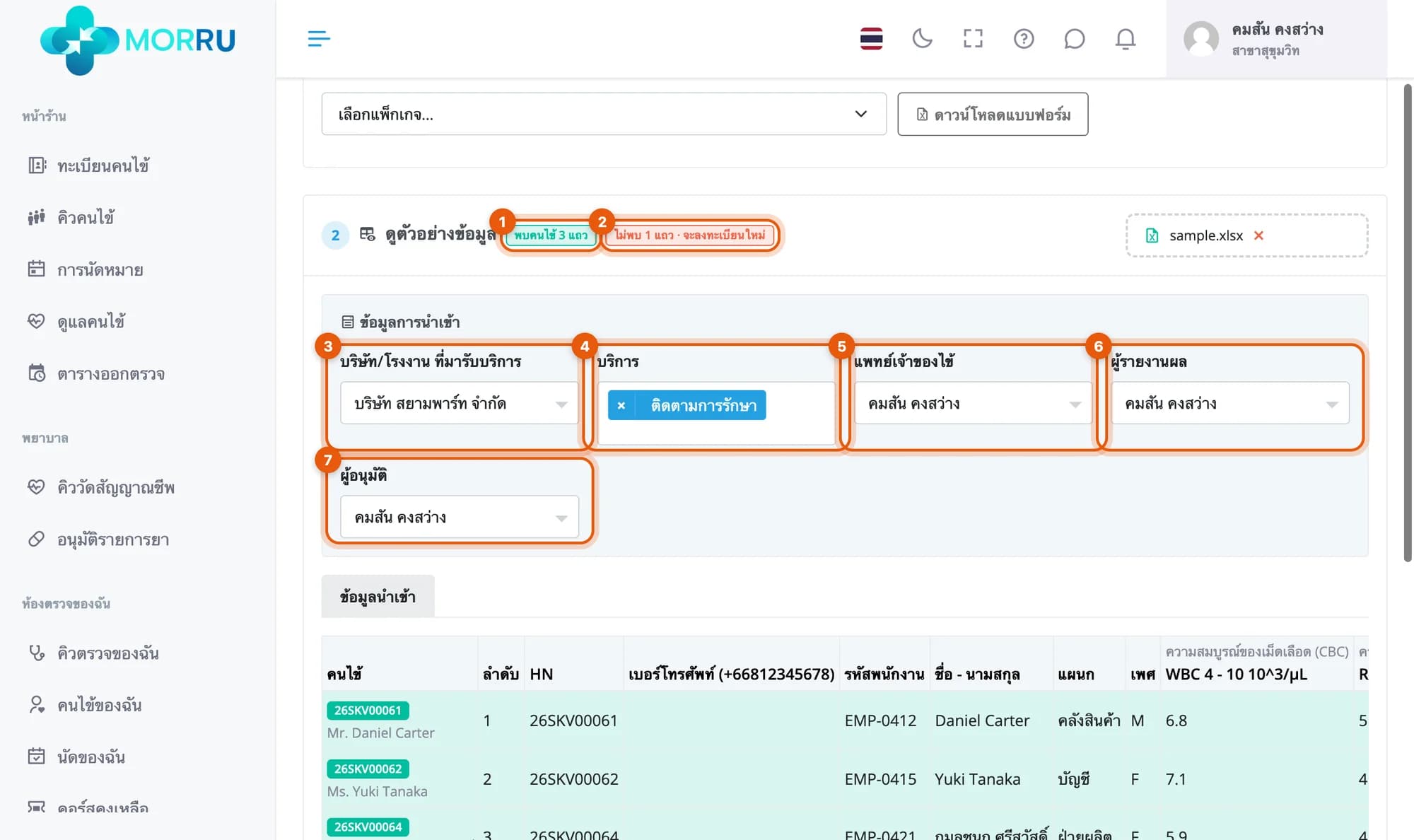Image resolution: width=1414 pixels, height=840 pixels.
Task: Open ผู้รายงานผล dropdown
Action: coord(1230,403)
